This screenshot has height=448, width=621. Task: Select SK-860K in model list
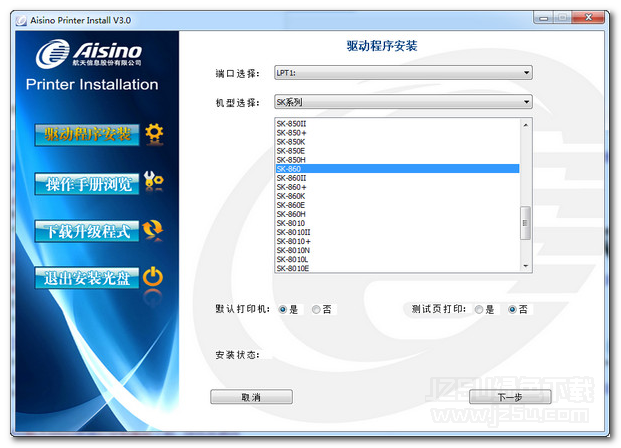(397, 196)
